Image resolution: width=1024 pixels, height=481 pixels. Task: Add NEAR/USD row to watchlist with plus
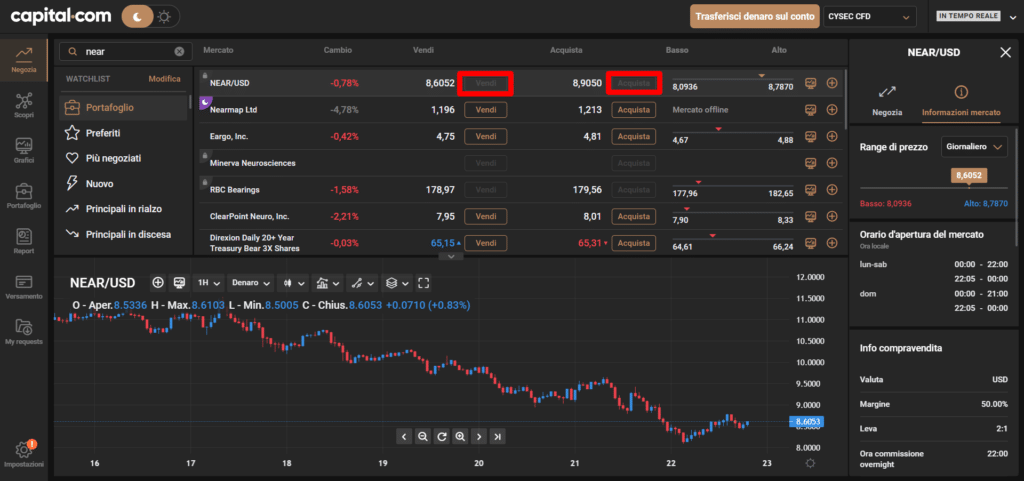832,83
